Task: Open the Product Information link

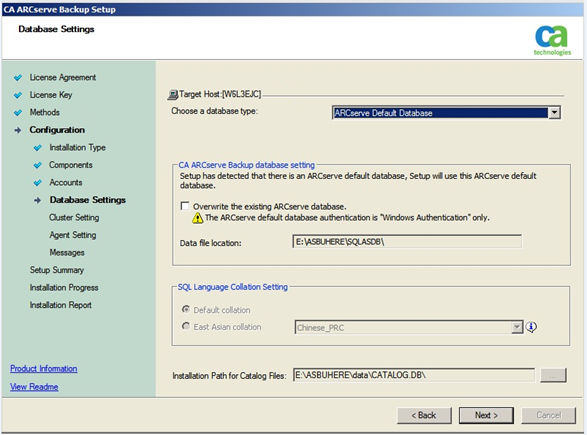Action: point(44,369)
